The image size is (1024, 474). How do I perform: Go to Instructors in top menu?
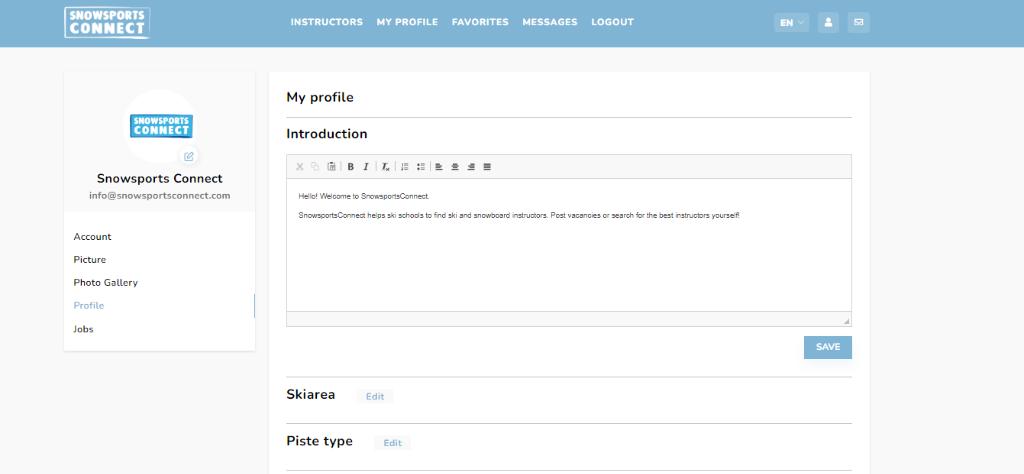pos(327,22)
